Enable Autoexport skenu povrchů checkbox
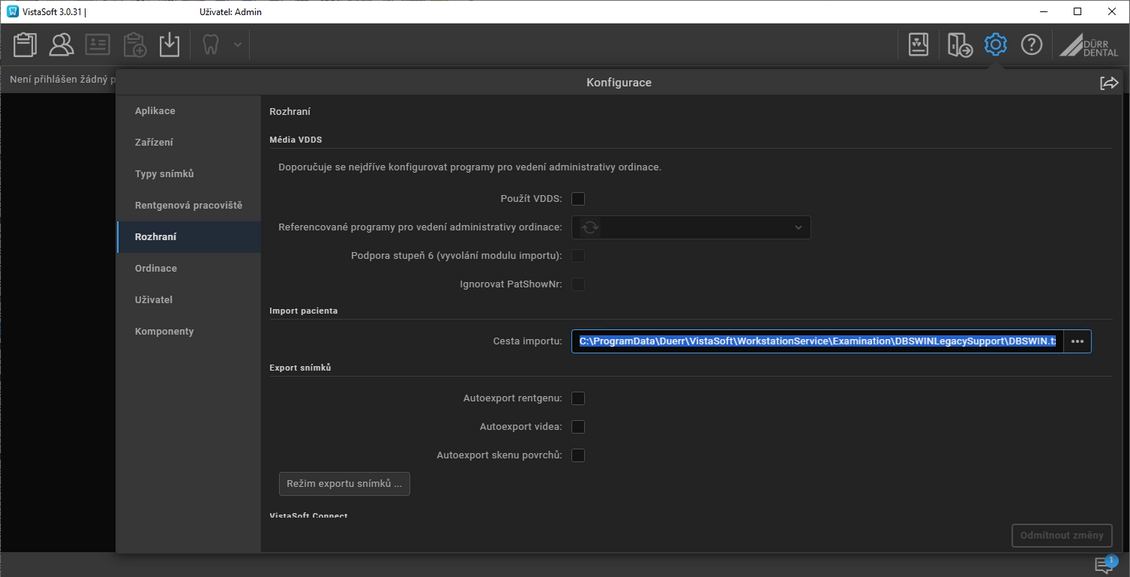The width and height of the screenshot is (1130, 577). 578,455
